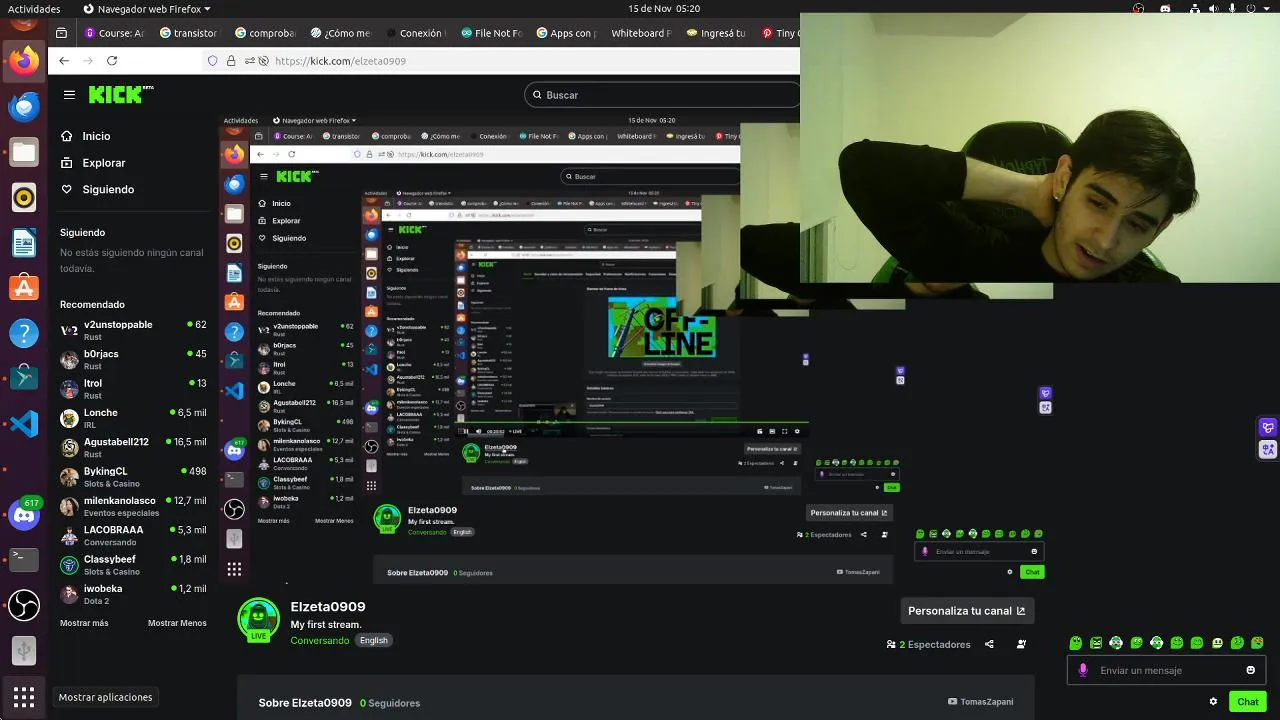
Task: Open recommended channel LACOBRAAA
Action: point(133,535)
